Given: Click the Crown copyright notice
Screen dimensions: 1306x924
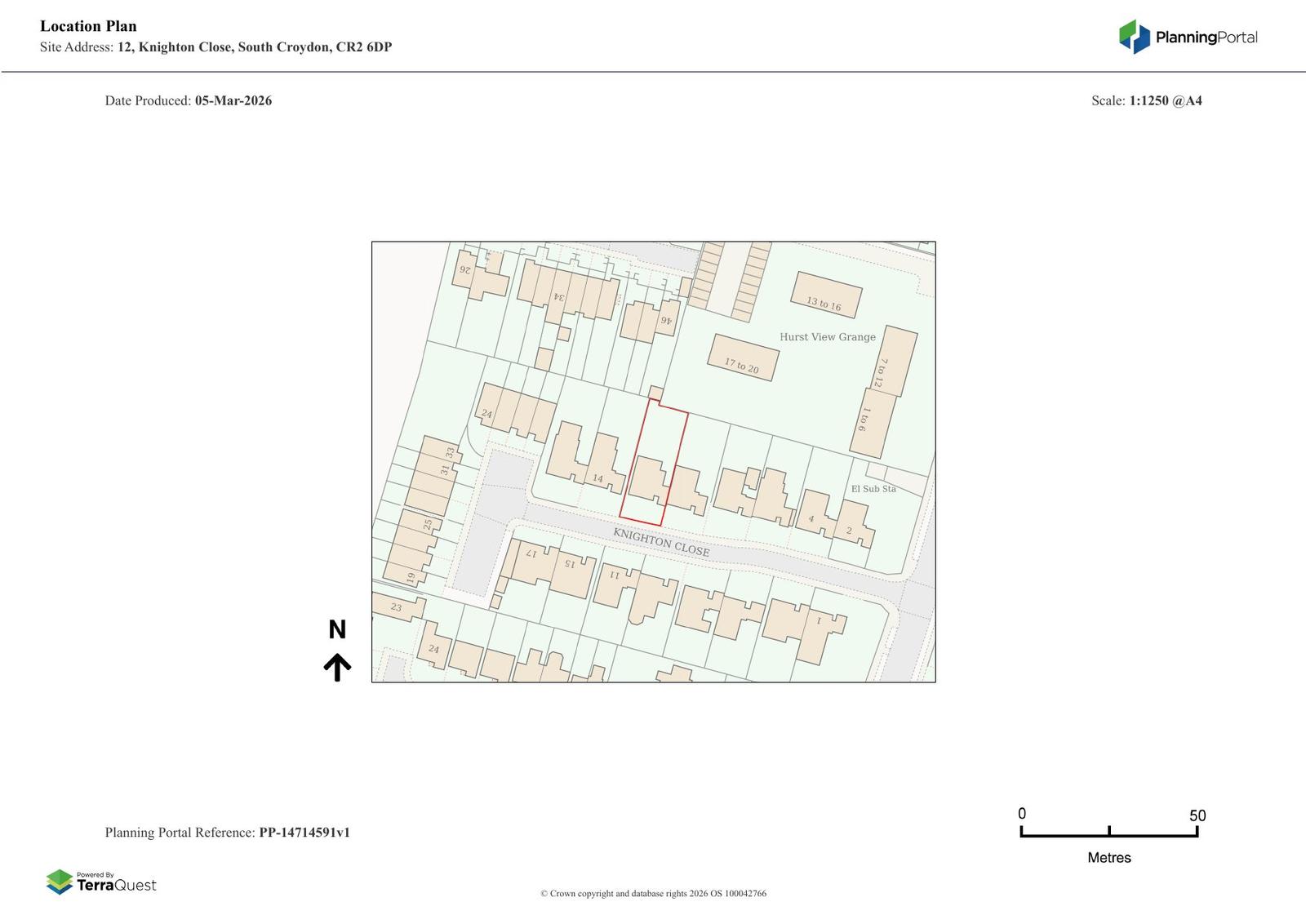Looking at the screenshot, I should pyautogui.click(x=653, y=893).
